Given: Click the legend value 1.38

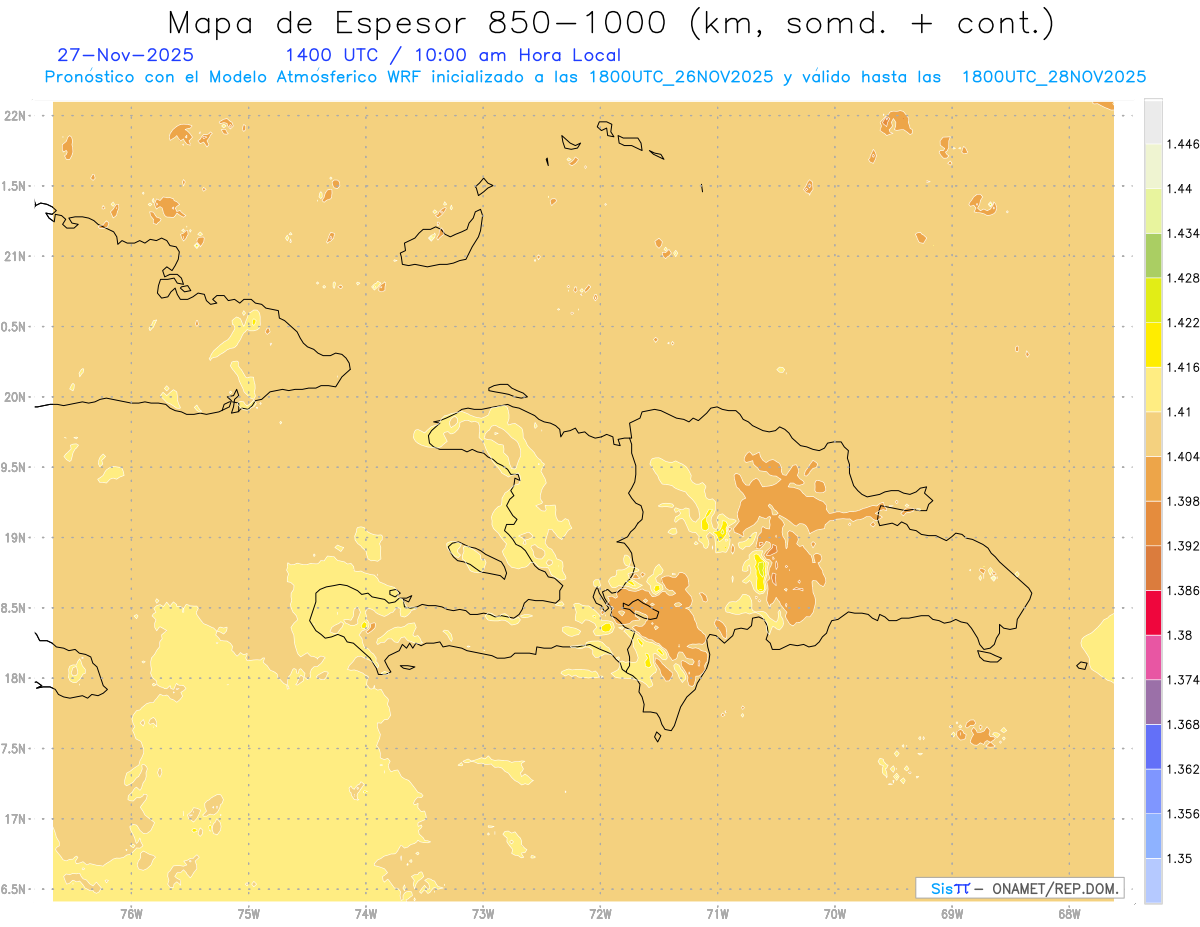Looking at the screenshot, I should coord(1179,635).
